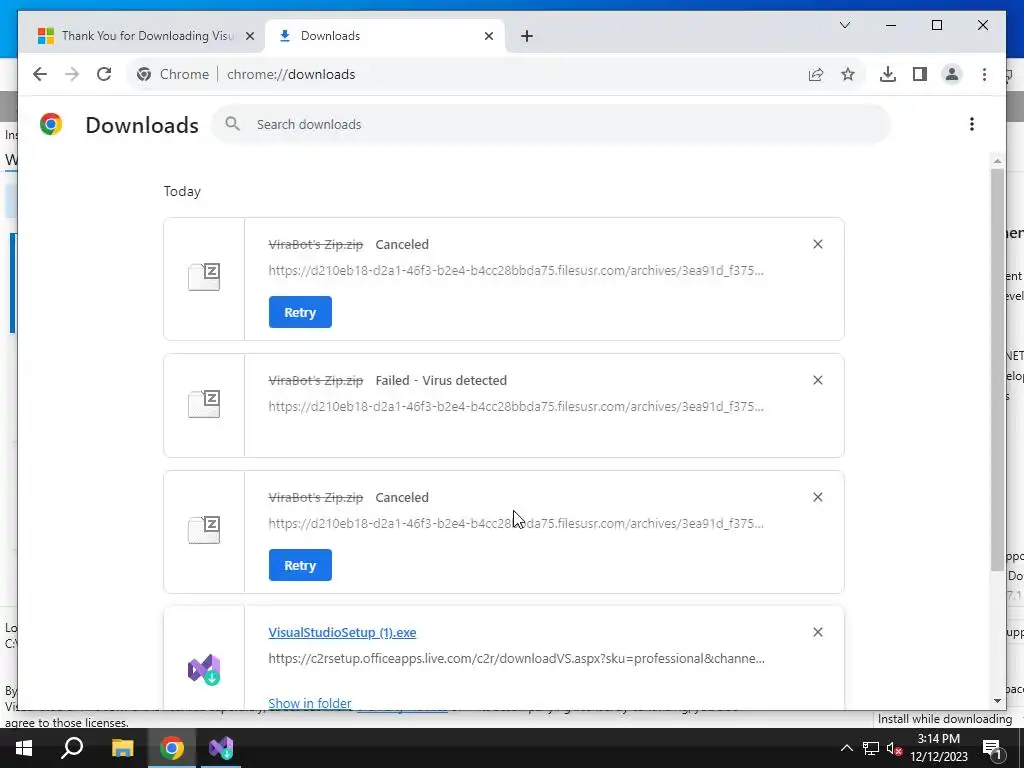This screenshot has height=768, width=1024.
Task: Open the toolbar downloads tray icon
Action: (x=888, y=74)
